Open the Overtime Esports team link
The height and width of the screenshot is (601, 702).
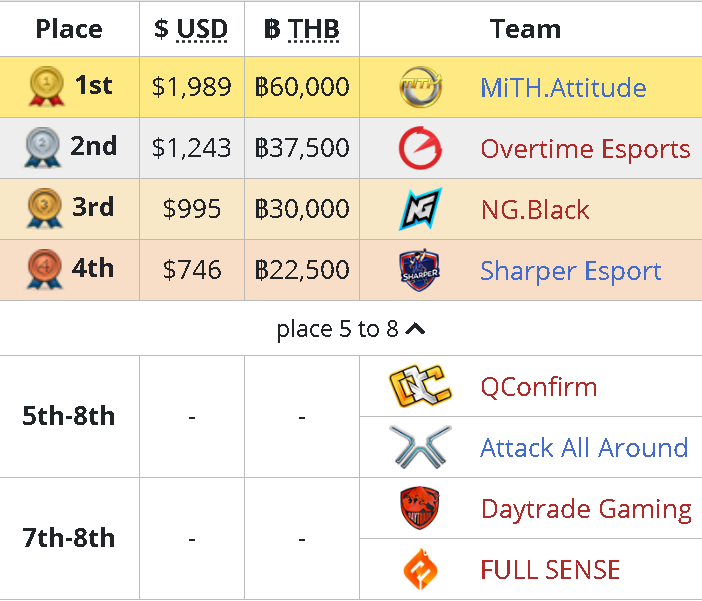[x=585, y=149]
